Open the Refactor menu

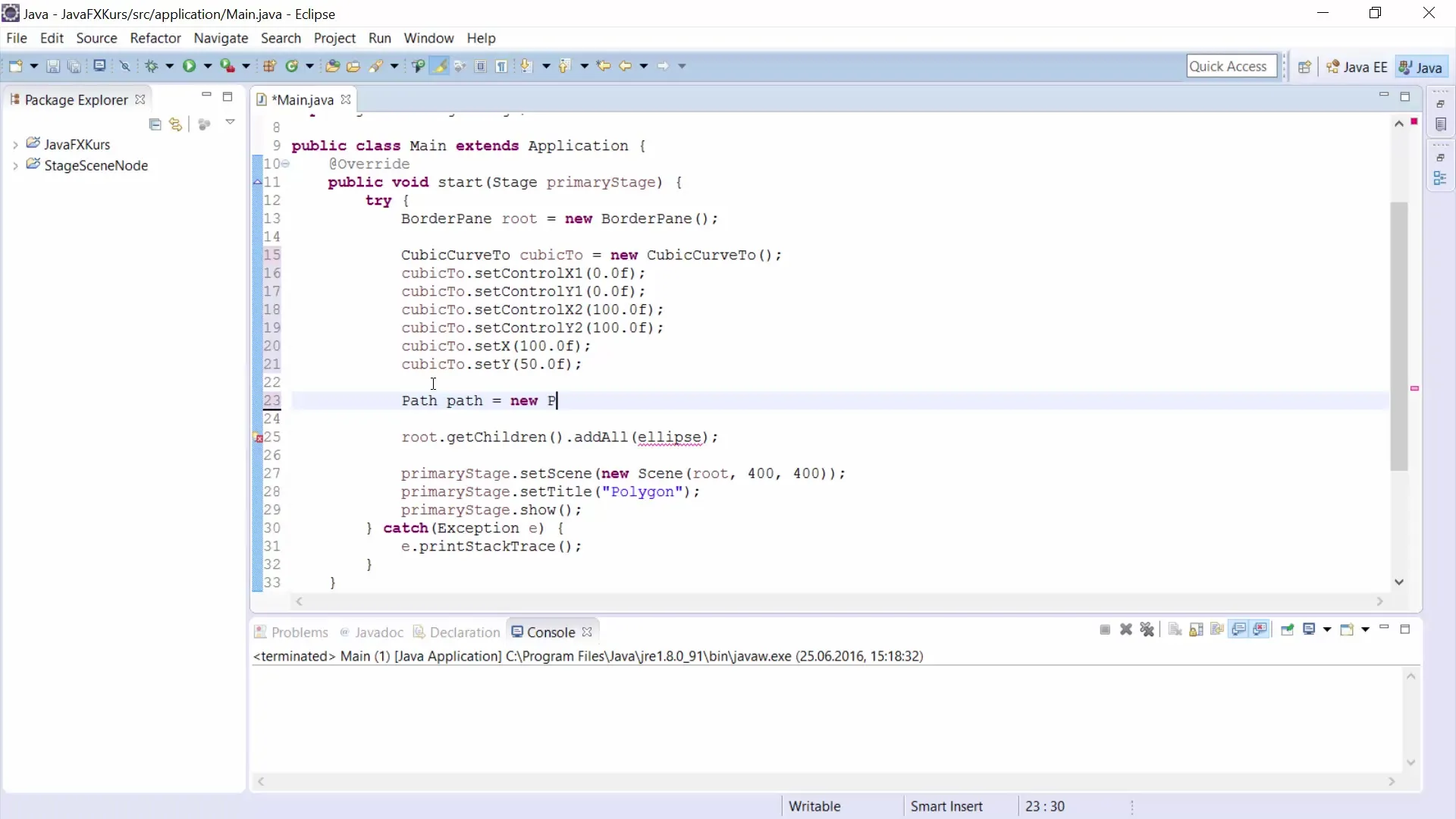coord(155,38)
